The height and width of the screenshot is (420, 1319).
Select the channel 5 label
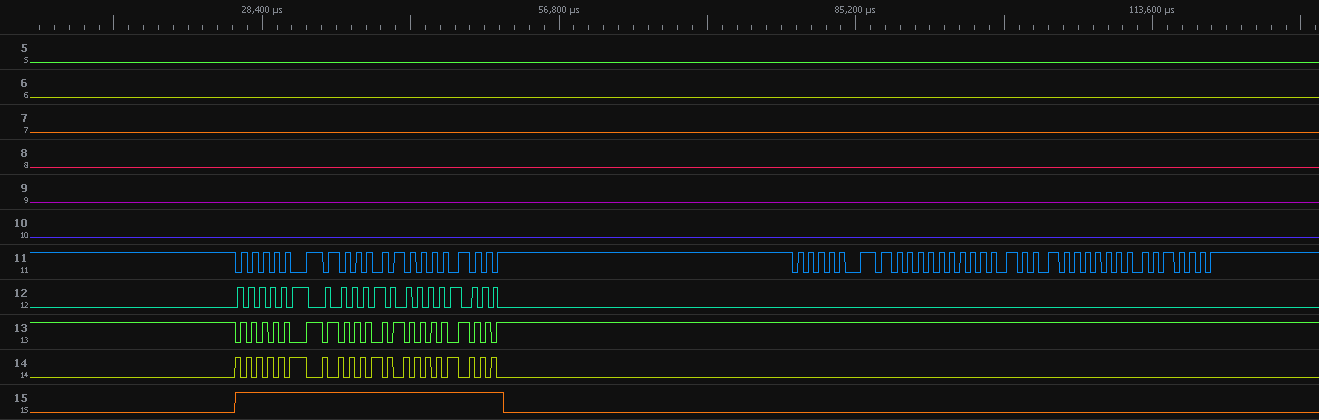pos(24,48)
